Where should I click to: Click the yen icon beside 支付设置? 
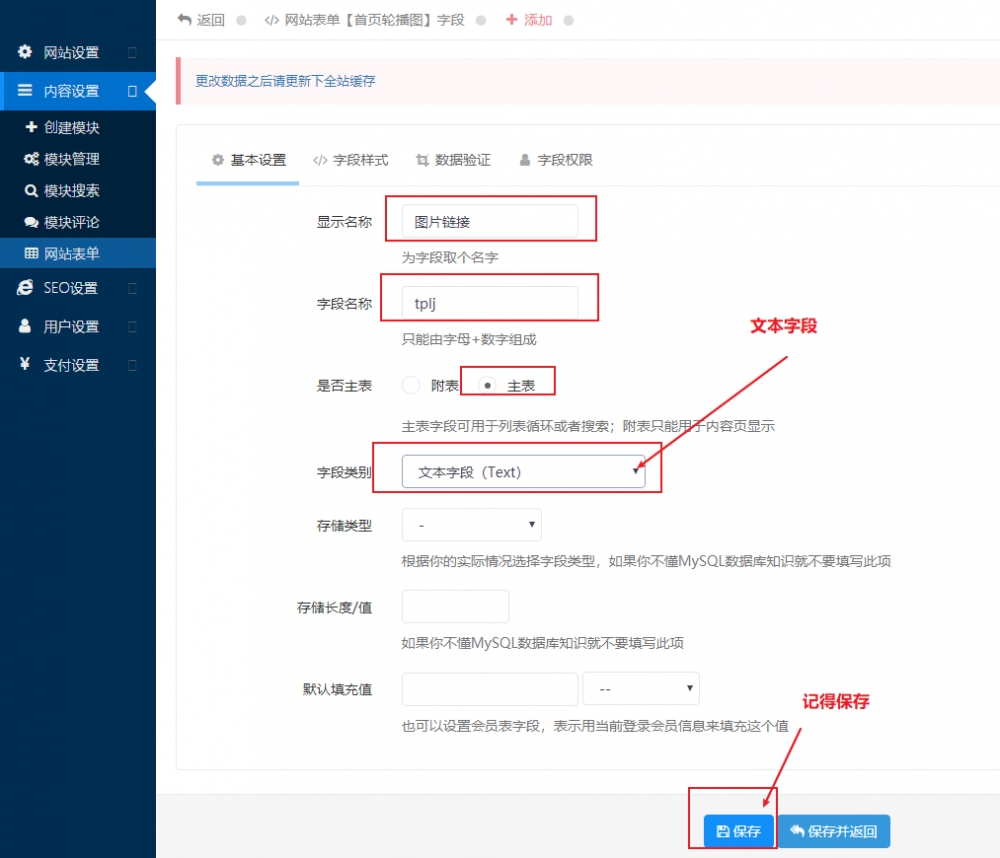click(25, 364)
